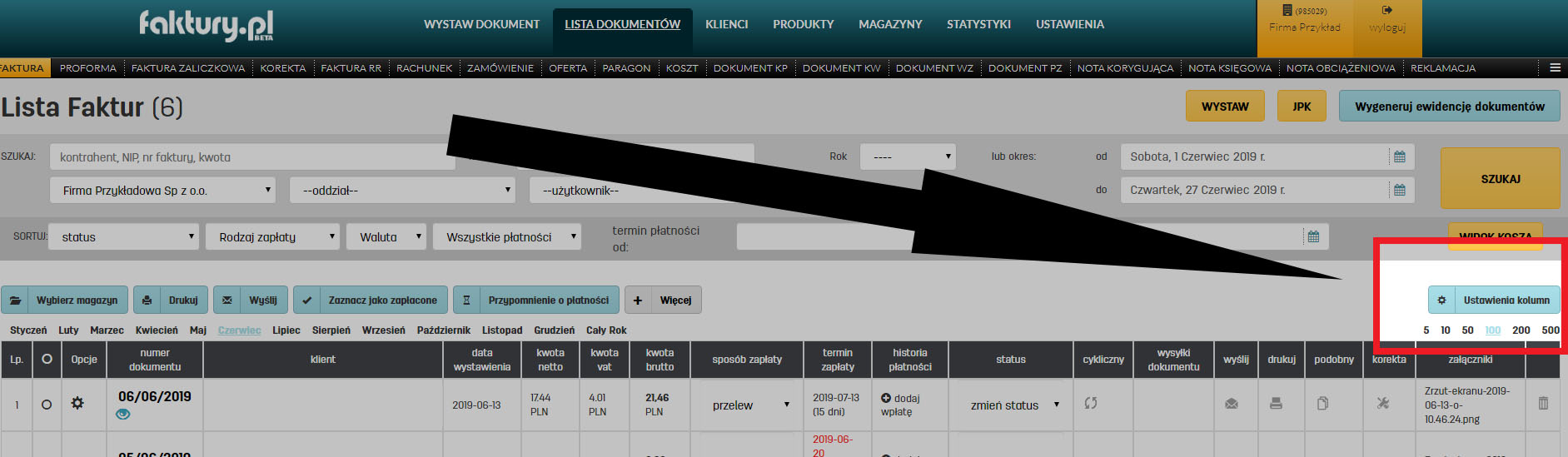Click the printer icon in row 1

point(1276,404)
